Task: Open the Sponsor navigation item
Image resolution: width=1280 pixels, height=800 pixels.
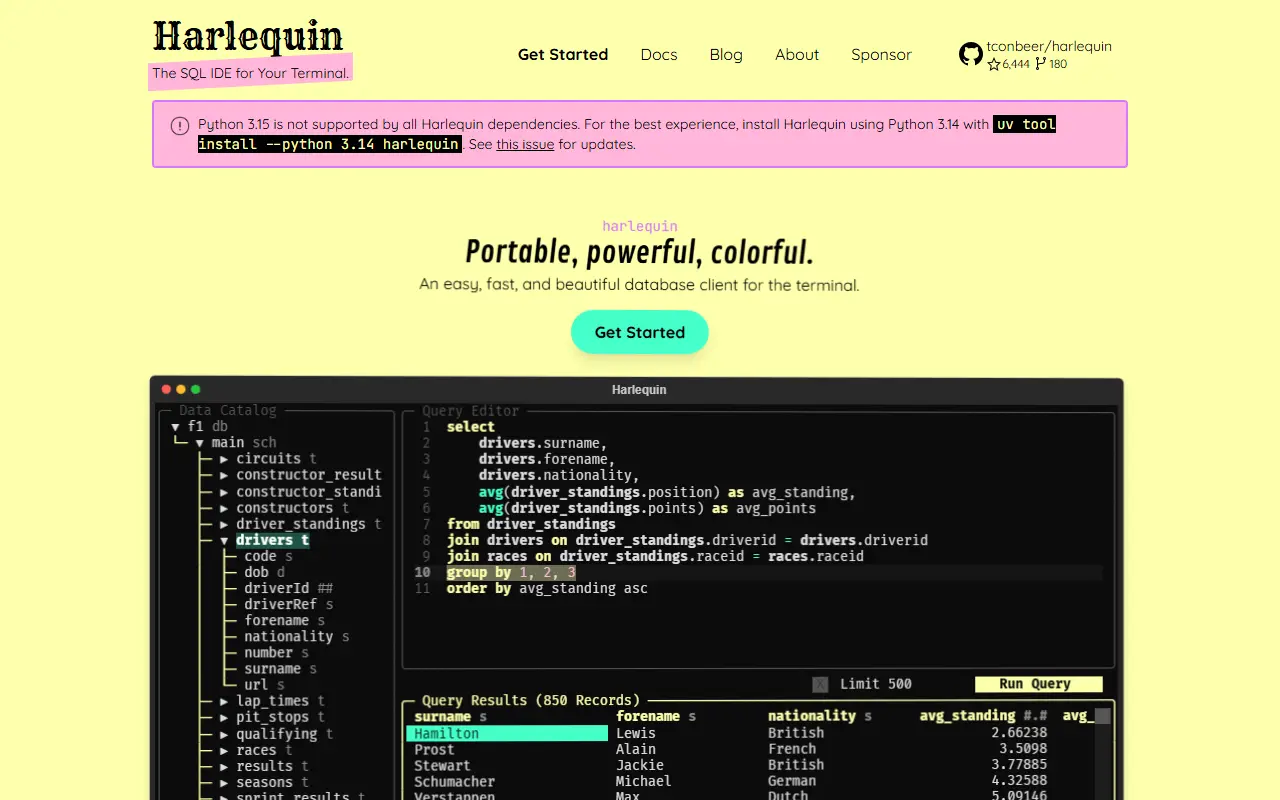Action: [881, 55]
